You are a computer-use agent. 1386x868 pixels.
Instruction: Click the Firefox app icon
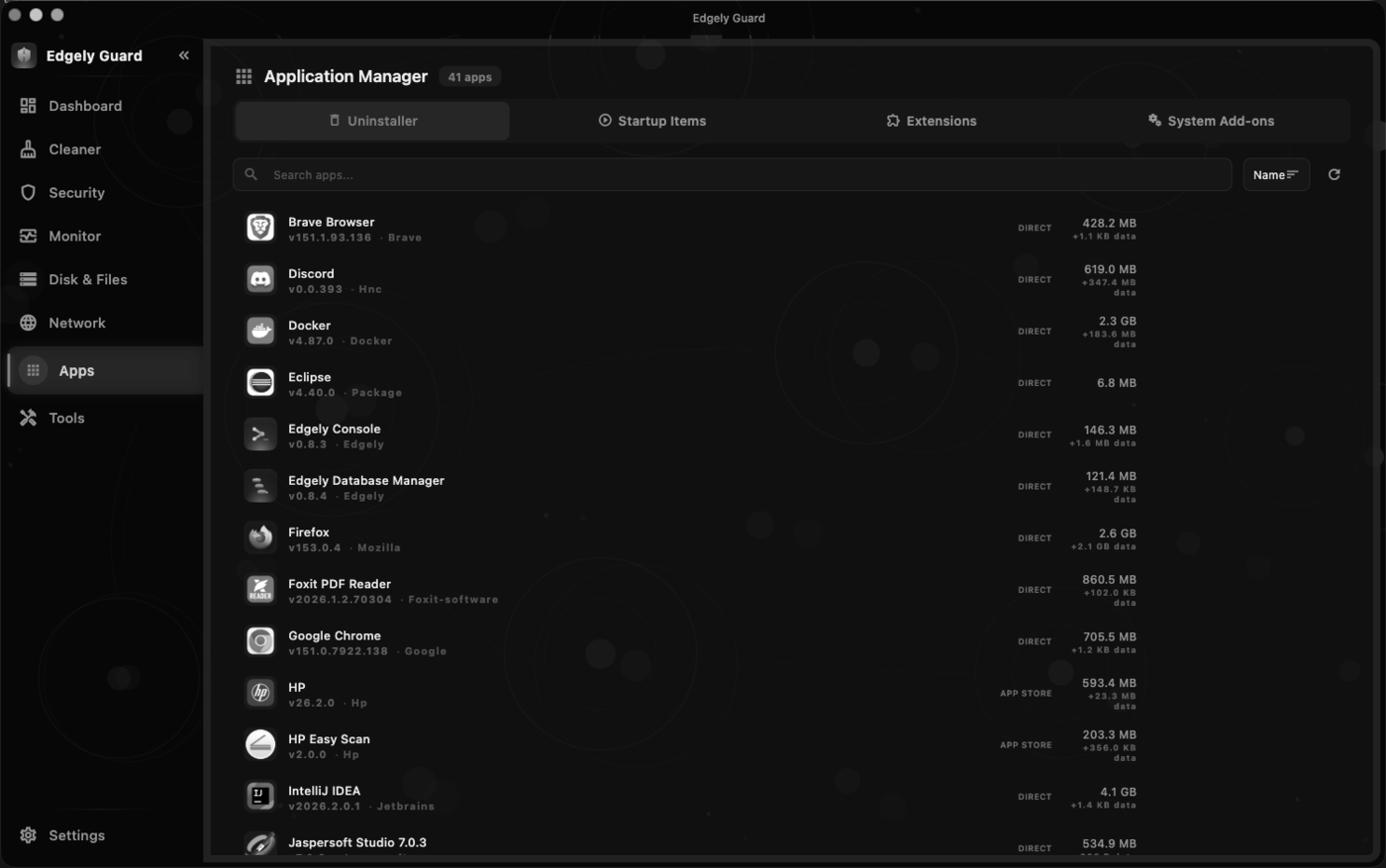(x=260, y=537)
